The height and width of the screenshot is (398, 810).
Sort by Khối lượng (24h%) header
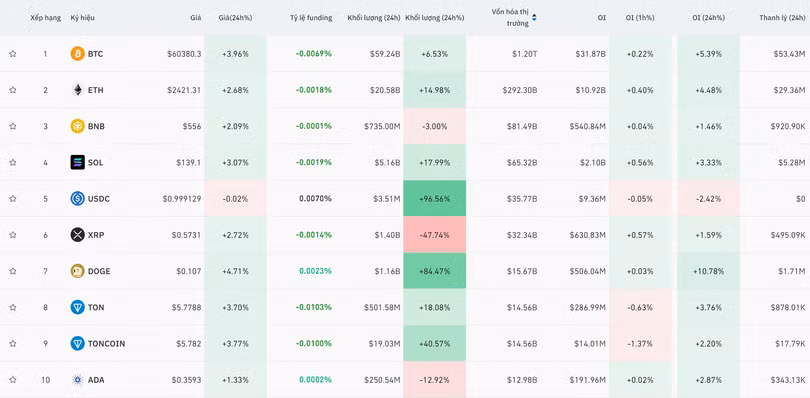coord(434,18)
